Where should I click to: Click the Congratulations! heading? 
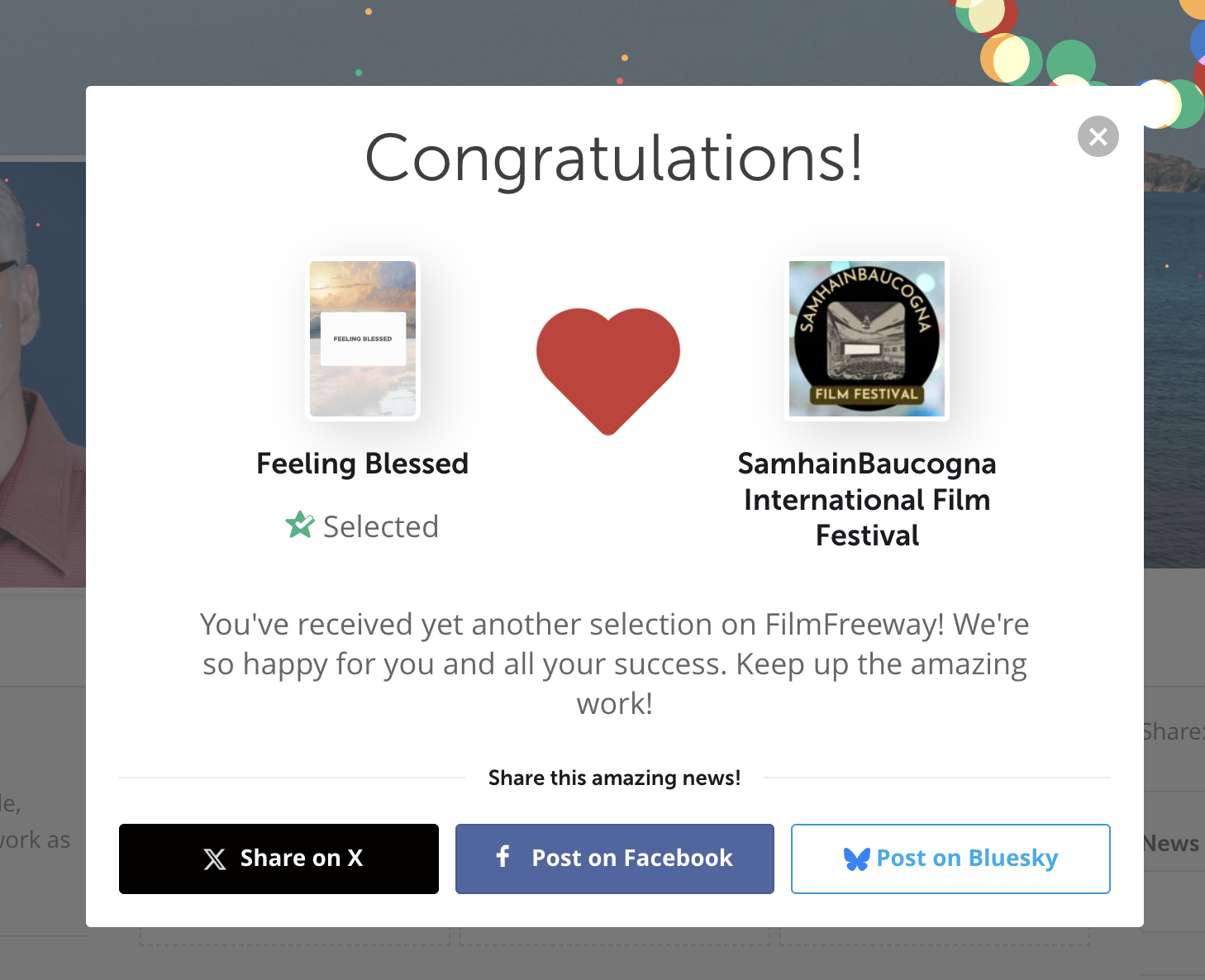coord(614,157)
